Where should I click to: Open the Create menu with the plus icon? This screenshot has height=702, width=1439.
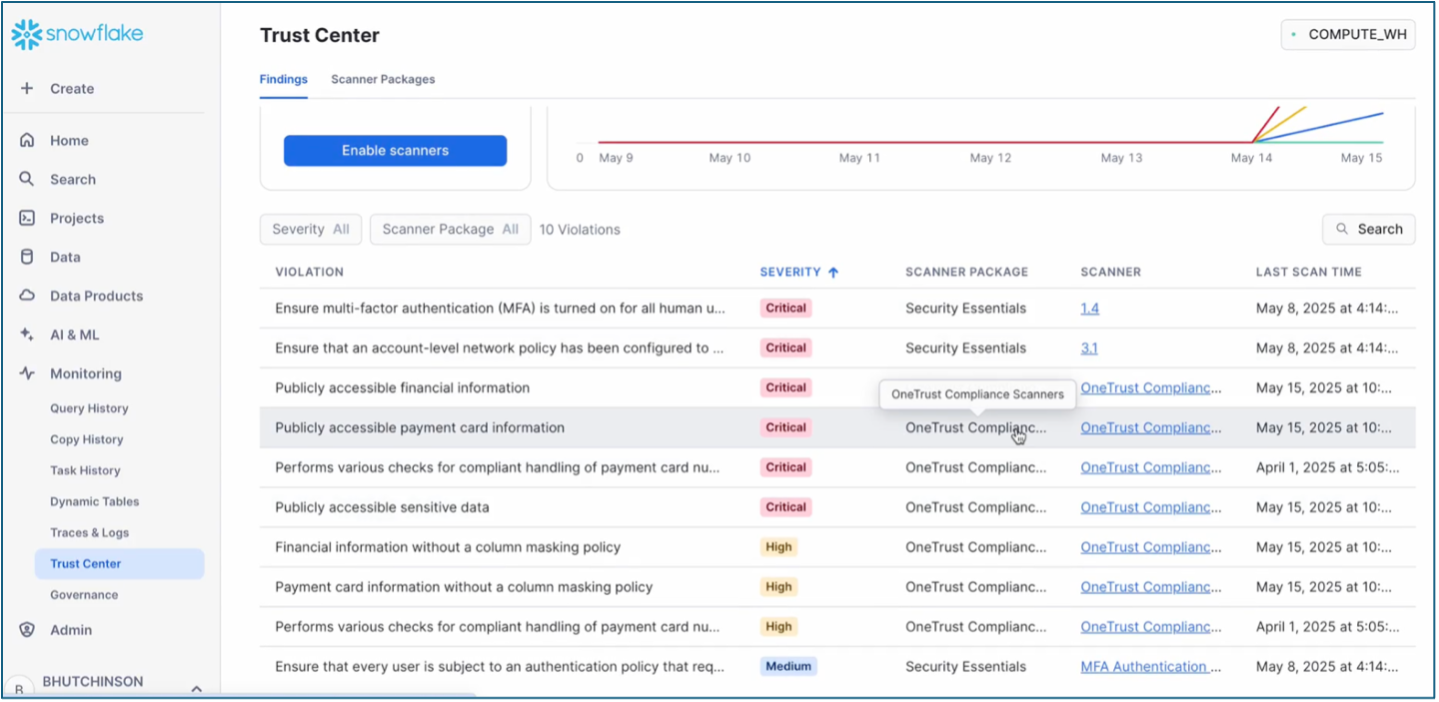[x=26, y=88]
